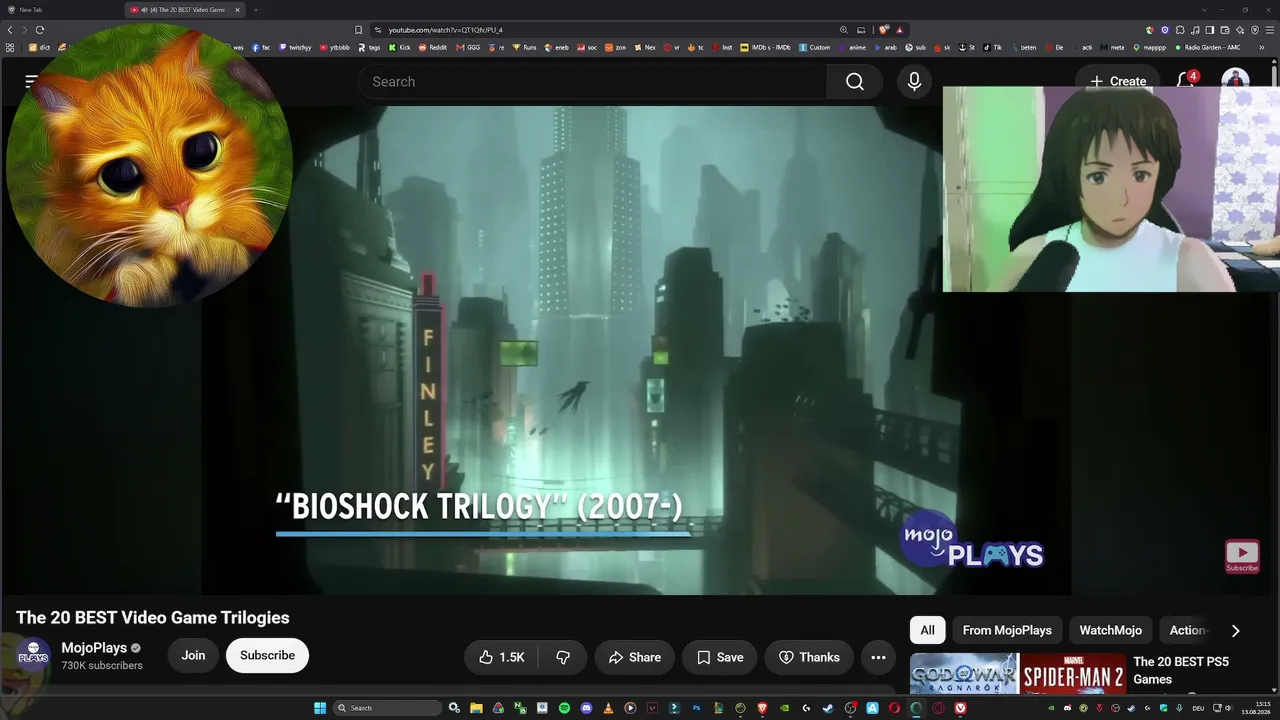
Task: Open Vivaldi browser from taskbar
Action: [960, 708]
